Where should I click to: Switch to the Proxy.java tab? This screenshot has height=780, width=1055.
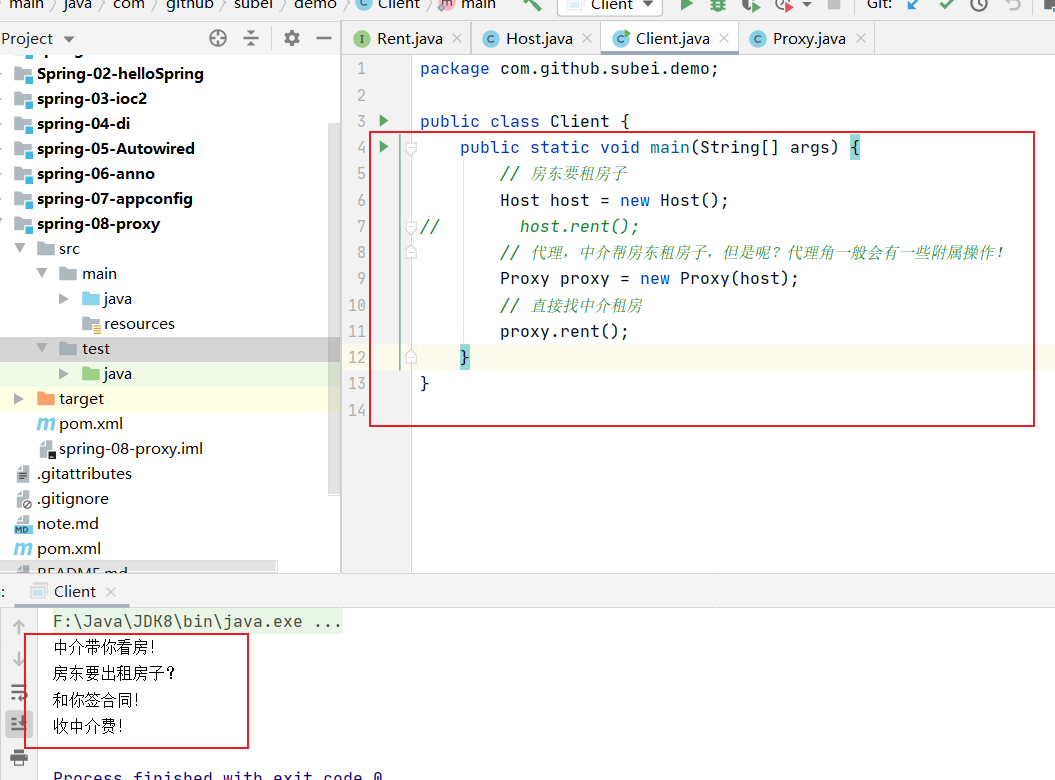(808, 38)
